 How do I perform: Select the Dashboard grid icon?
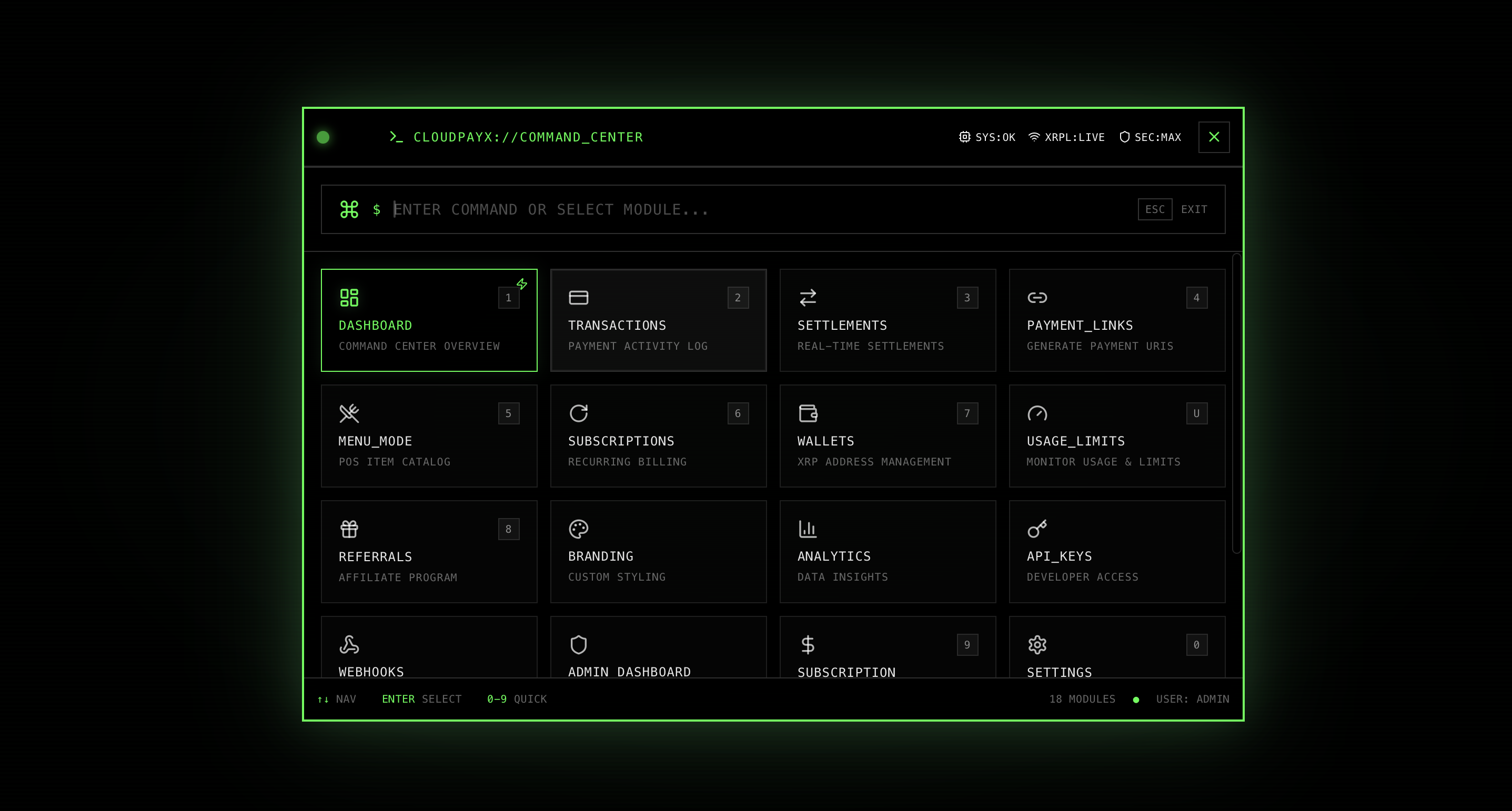[349, 298]
